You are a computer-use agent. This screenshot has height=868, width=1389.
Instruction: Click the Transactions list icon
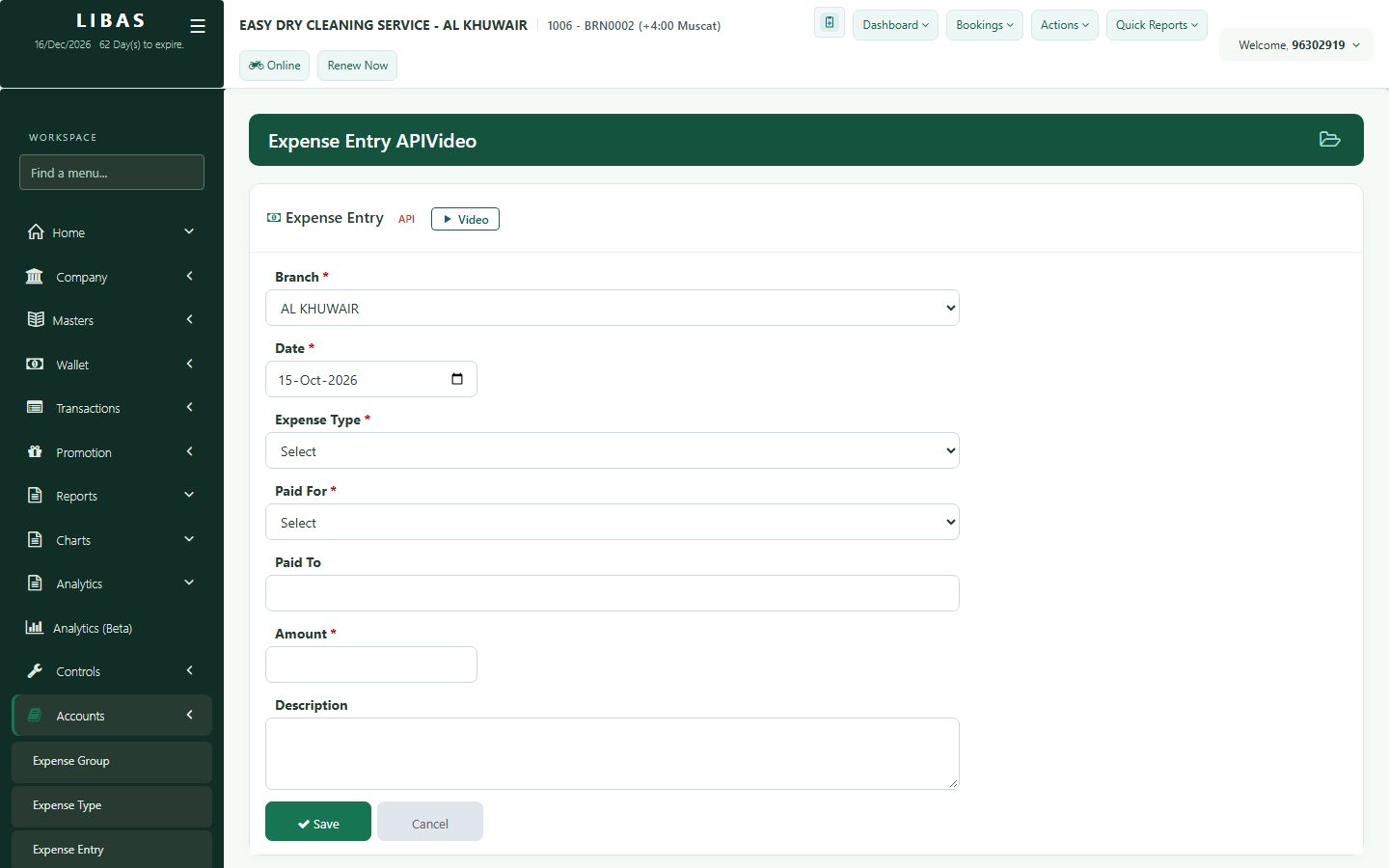[35, 407]
